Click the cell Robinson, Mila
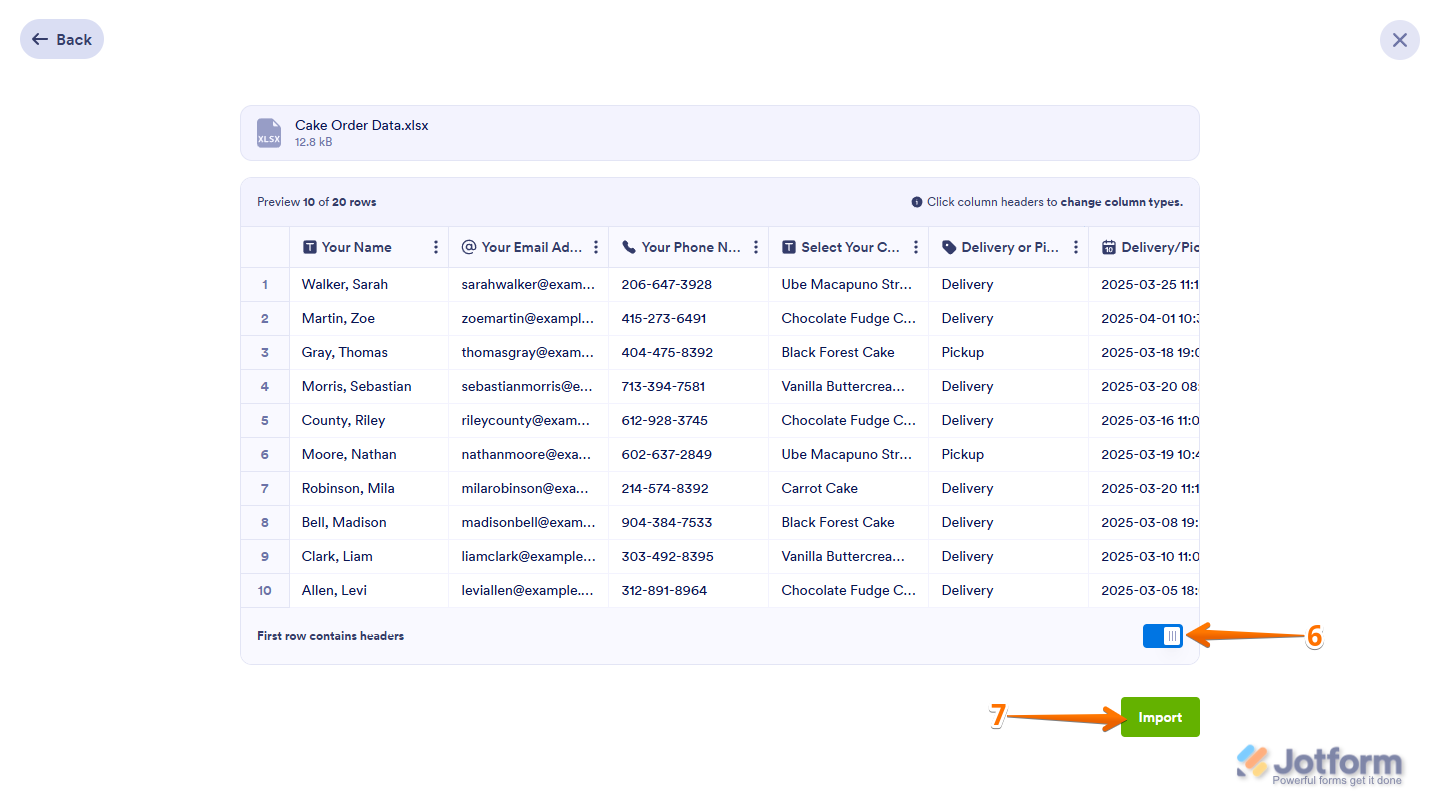The height and width of the screenshot is (810, 1440). coord(369,488)
